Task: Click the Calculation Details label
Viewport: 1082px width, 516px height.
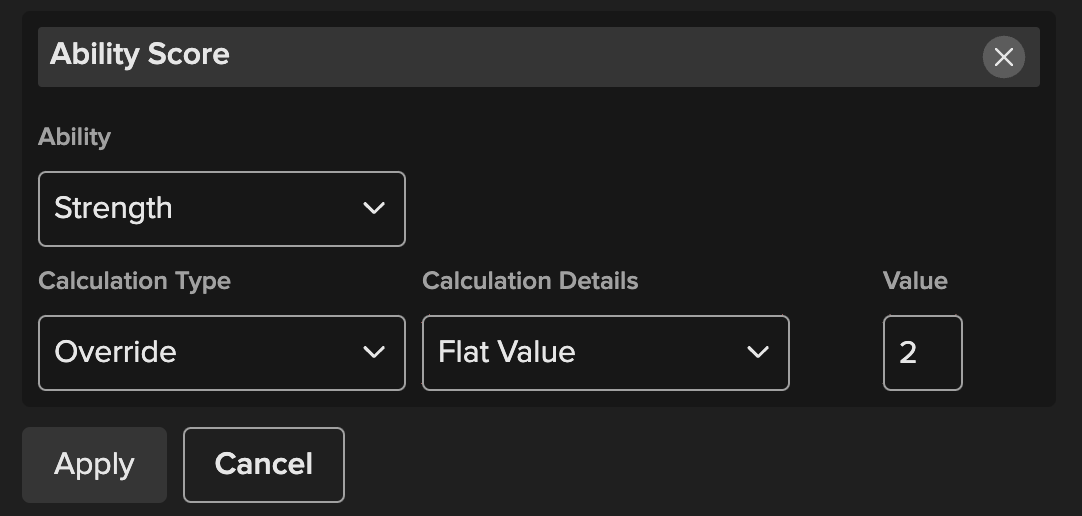Action: pos(530,281)
